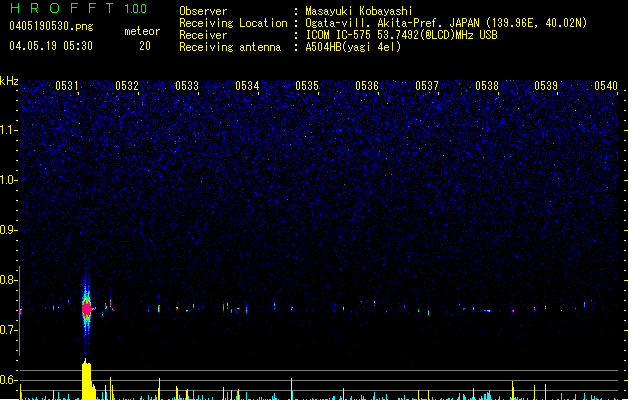The height and width of the screenshot is (400, 629).
Task: Click the 1.1 kHz axis label
Action: tap(9, 130)
